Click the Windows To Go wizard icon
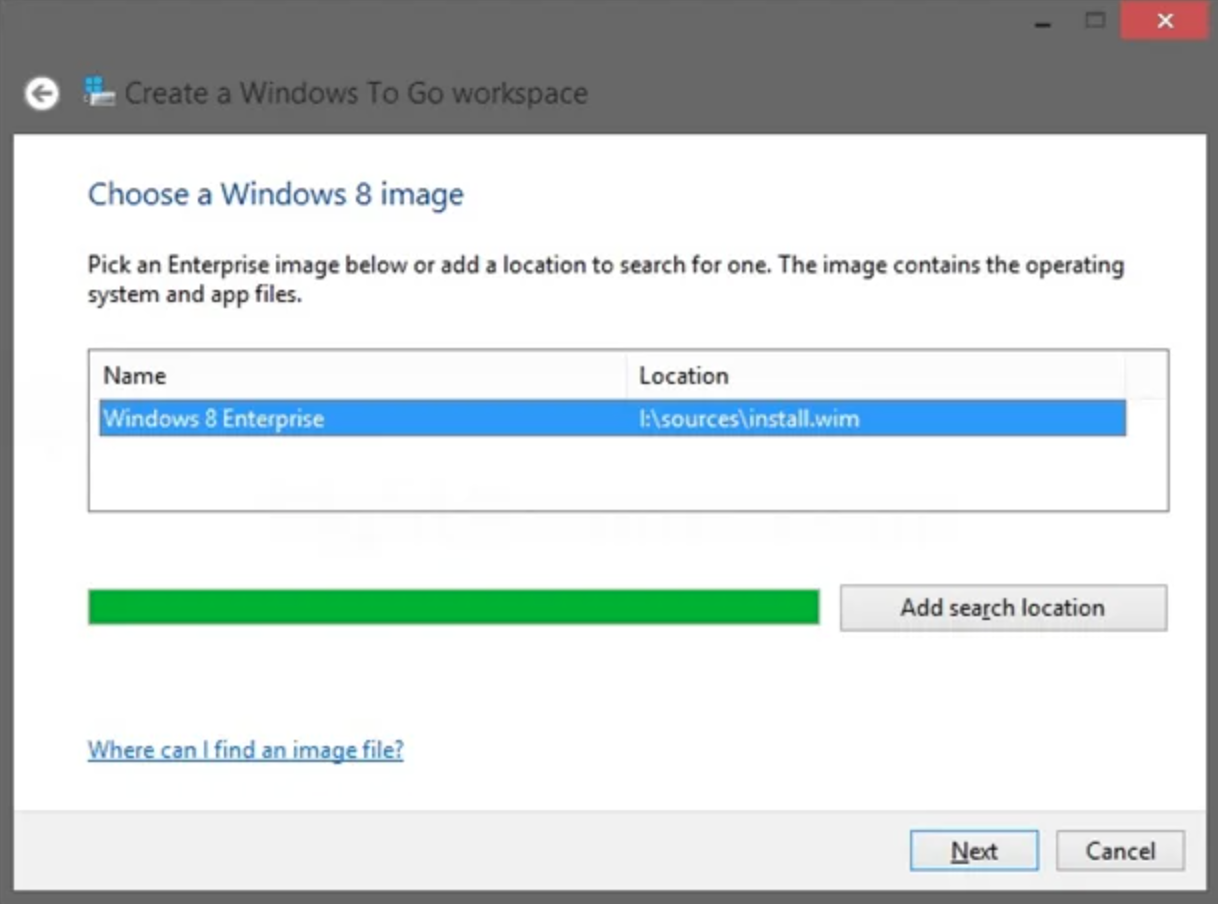Viewport: 1218px width, 904px height. 99,92
